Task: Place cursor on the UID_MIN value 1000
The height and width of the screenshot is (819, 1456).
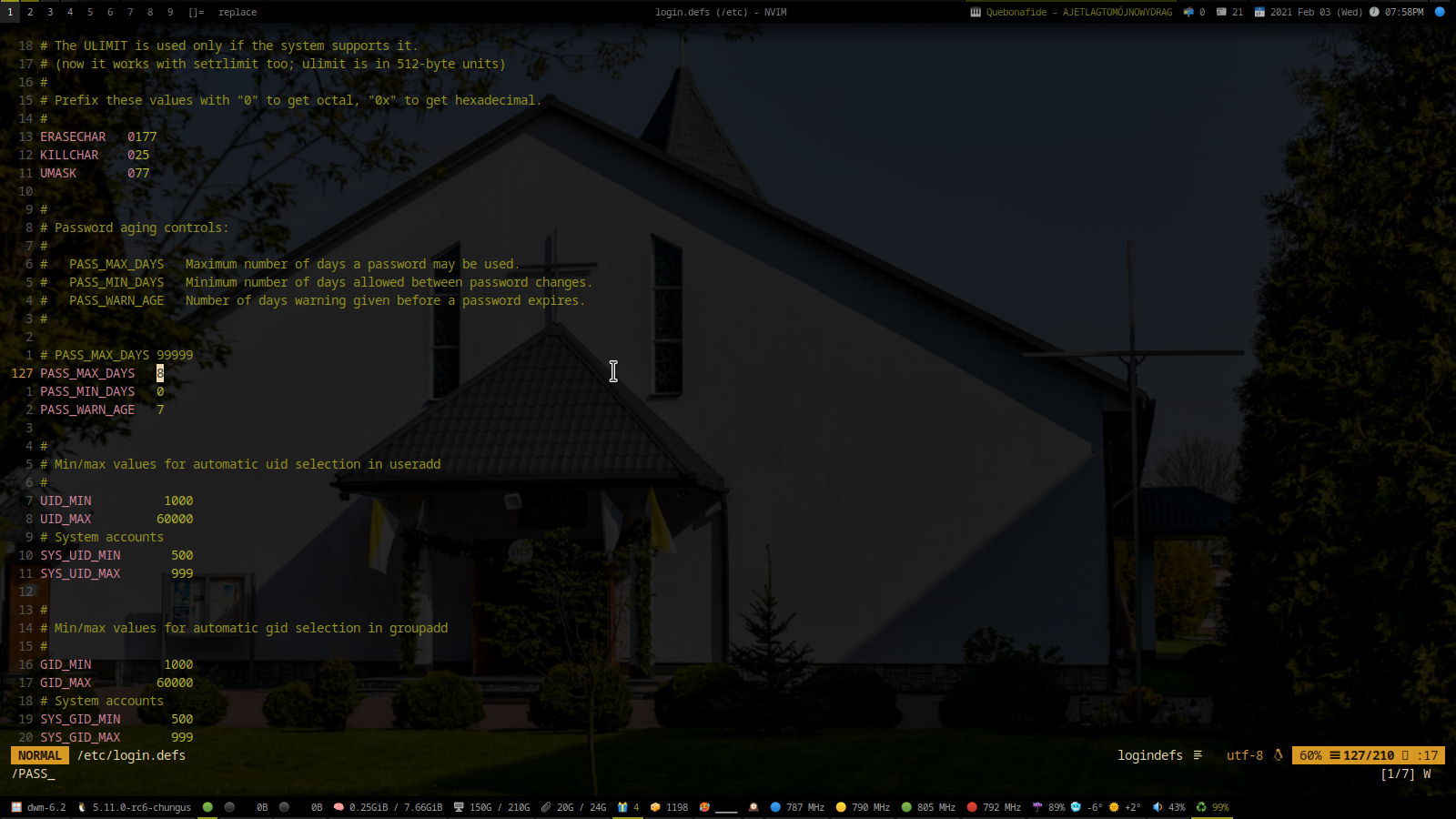Action: coord(178,500)
